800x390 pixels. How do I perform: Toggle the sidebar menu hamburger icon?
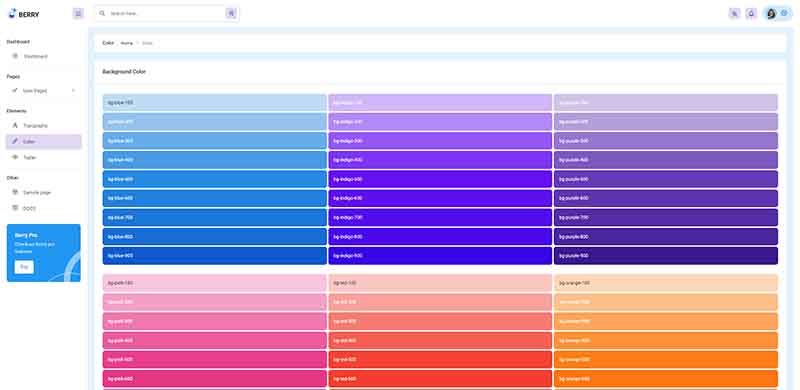[x=78, y=14]
